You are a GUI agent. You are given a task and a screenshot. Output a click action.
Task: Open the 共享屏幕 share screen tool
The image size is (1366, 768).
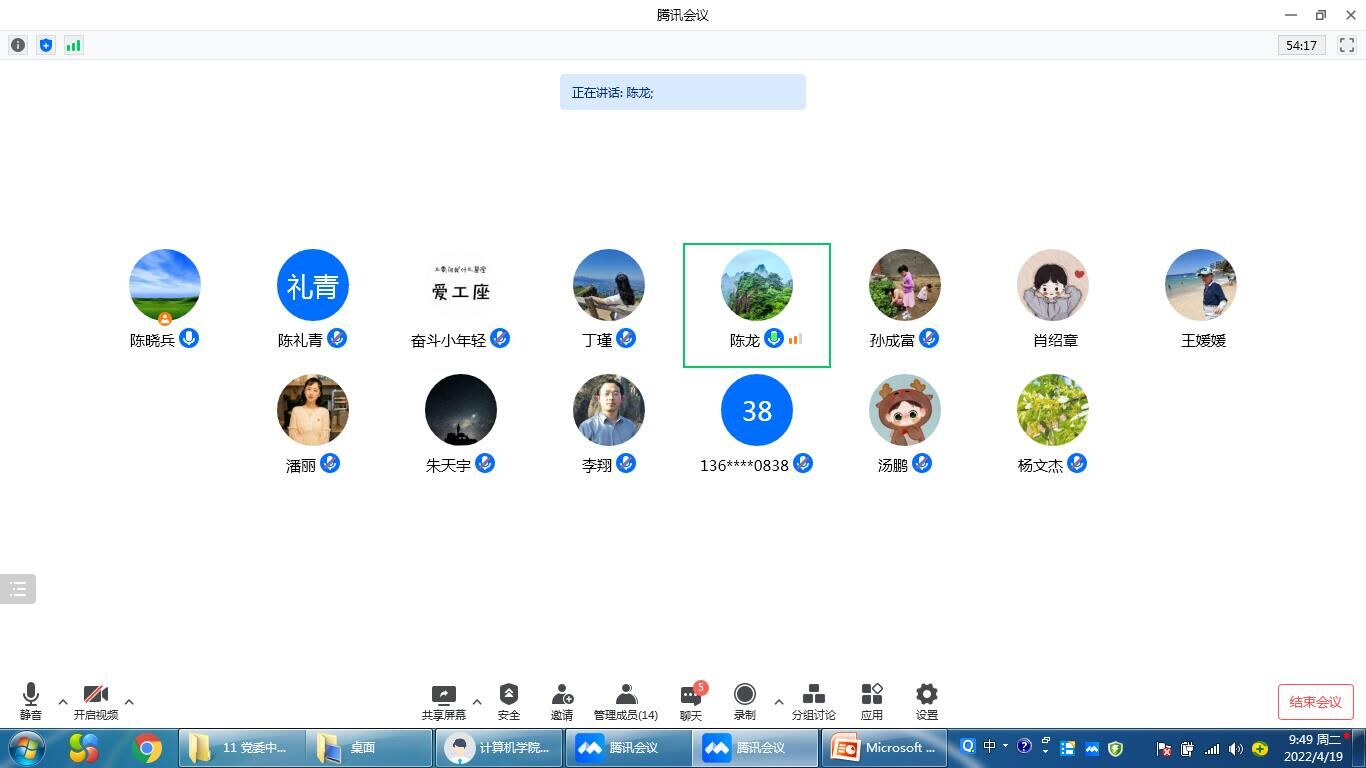point(443,701)
